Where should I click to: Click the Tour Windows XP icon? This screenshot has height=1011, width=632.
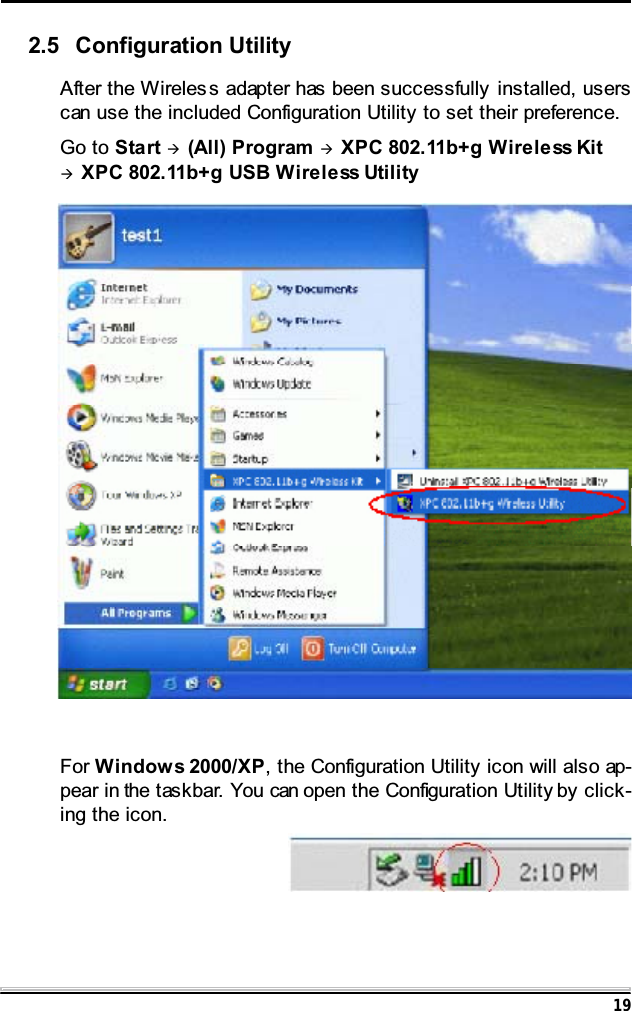point(81,495)
